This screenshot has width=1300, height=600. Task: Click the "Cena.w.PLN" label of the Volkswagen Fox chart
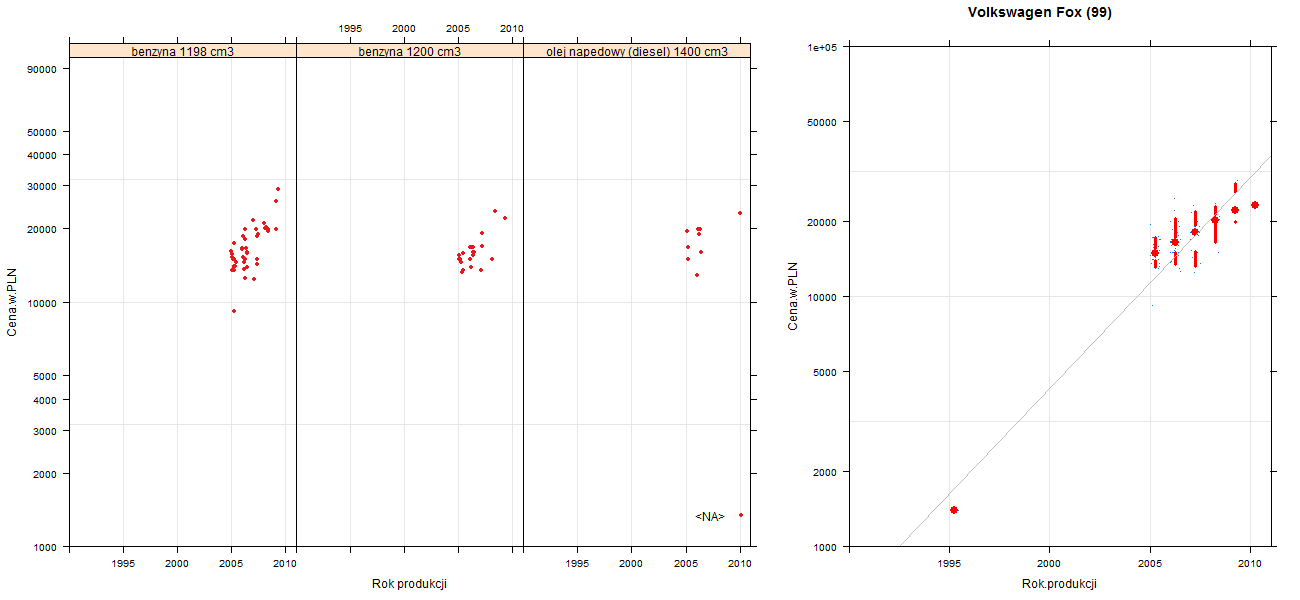tap(793, 296)
